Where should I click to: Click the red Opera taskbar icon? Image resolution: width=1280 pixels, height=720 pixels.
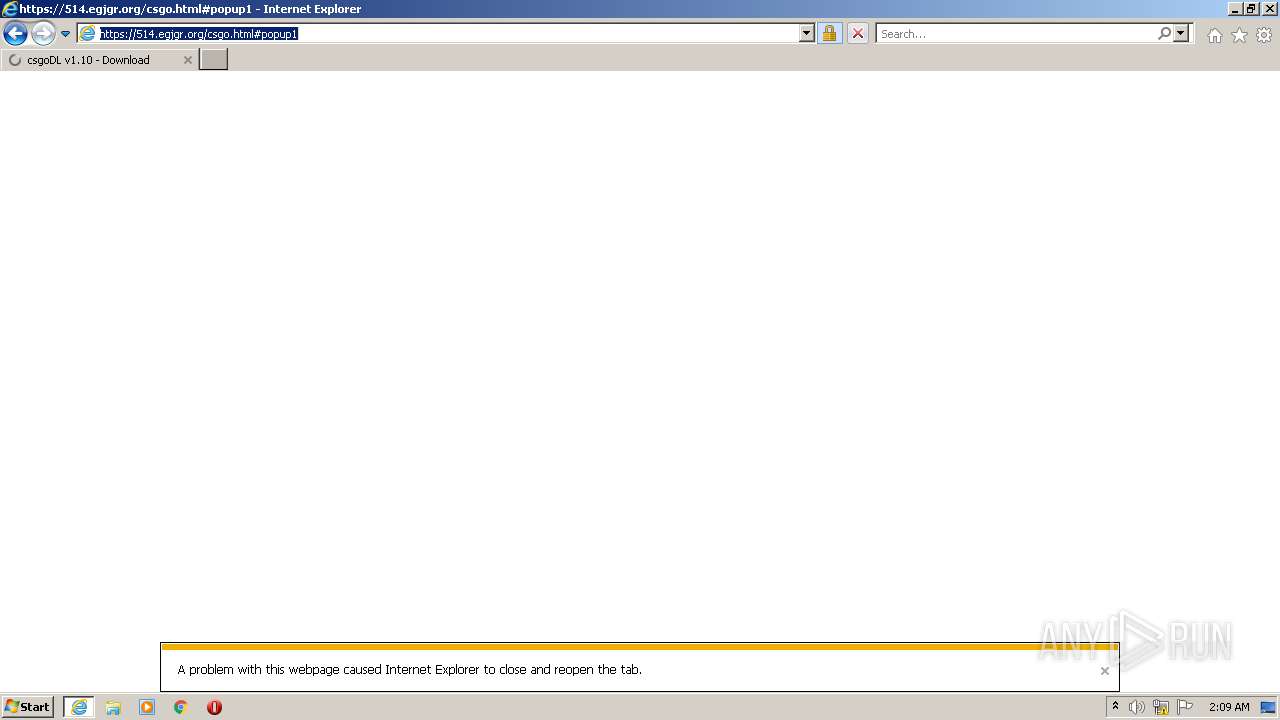coord(214,707)
